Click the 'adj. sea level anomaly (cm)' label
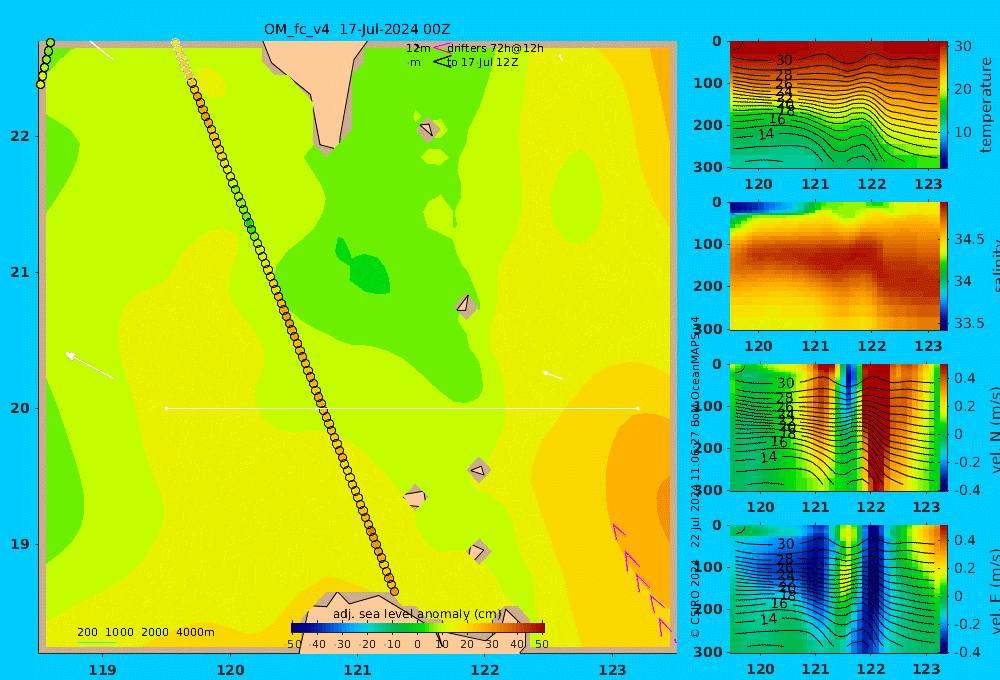Image resolution: width=1000 pixels, height=680 pixels. (x=417, y=614)
